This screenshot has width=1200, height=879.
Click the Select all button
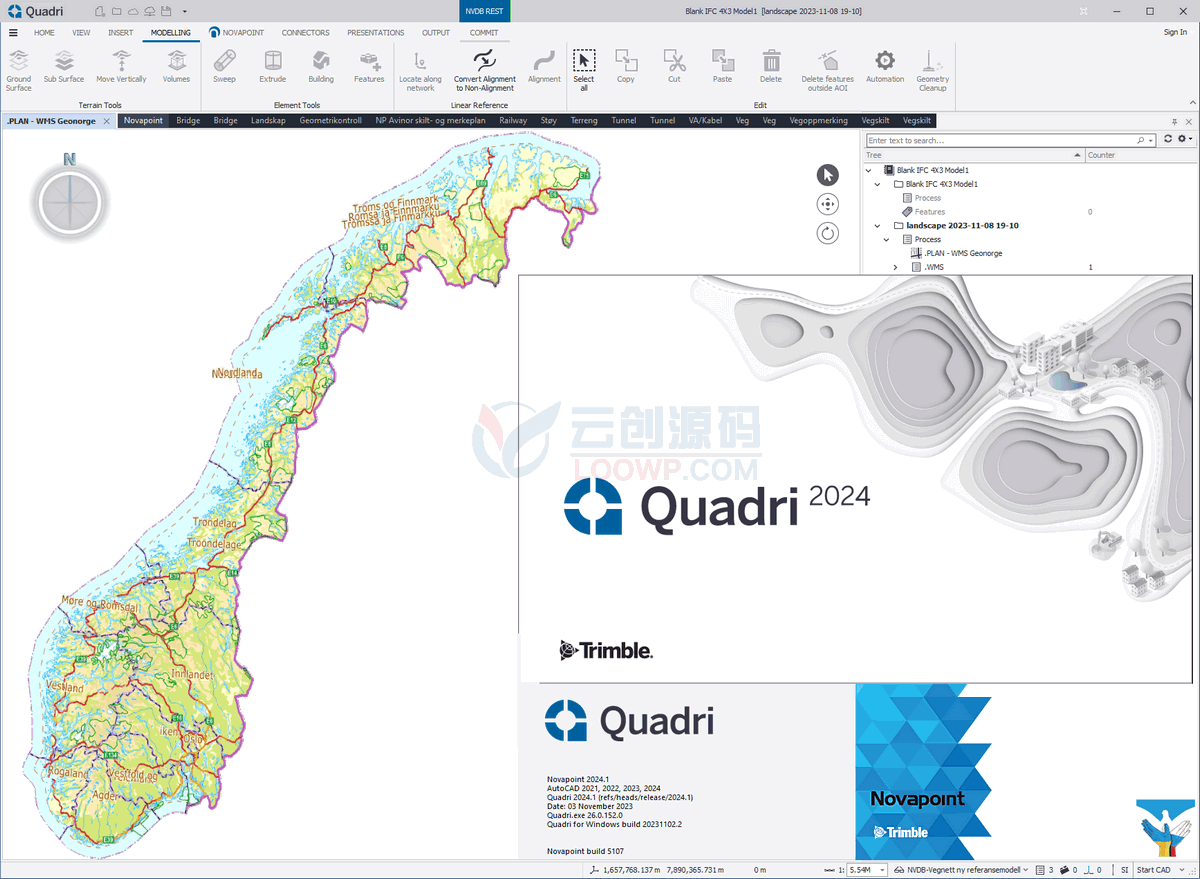(584, 70)
